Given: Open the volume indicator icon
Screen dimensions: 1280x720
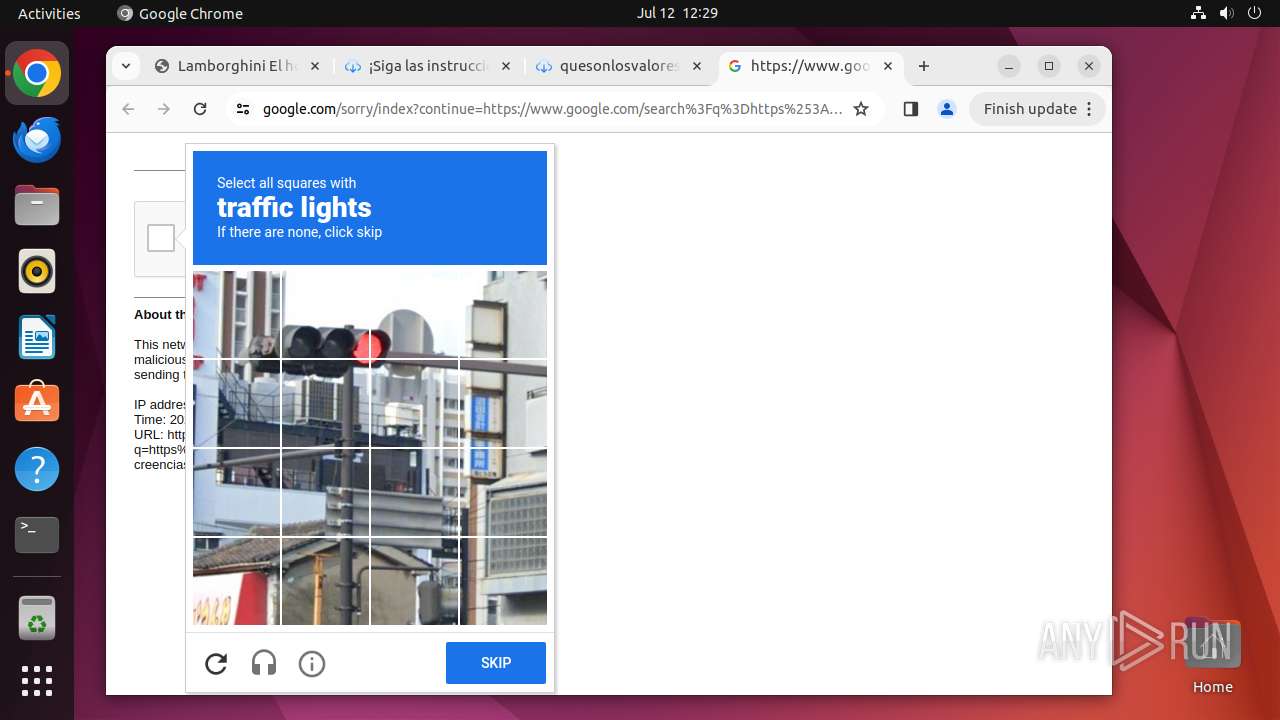Looking at the screenshot, I should pos(1226,13).
